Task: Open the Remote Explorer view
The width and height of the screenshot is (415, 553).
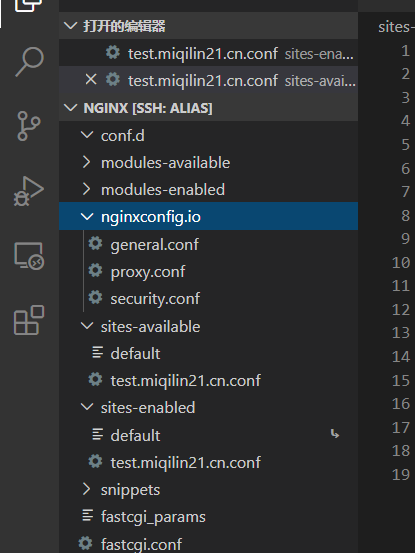Action: click(29, 256)
